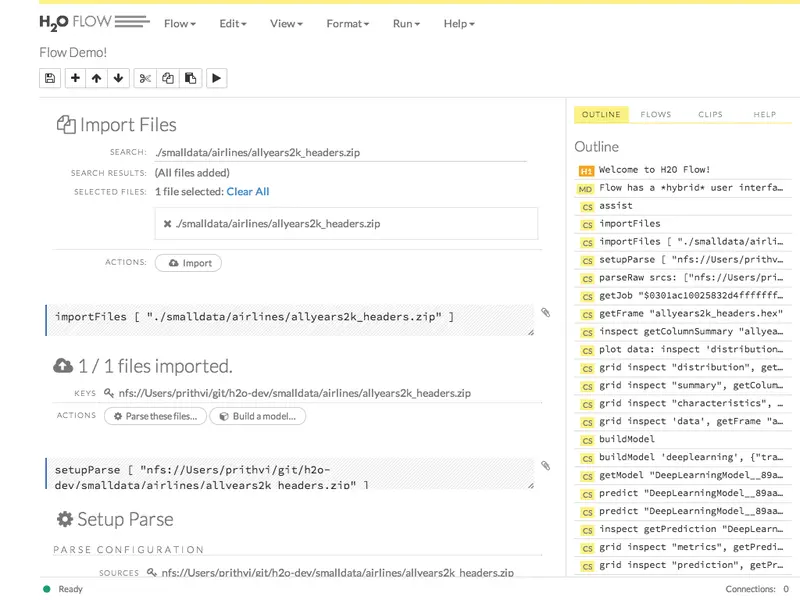Click the Save flow toolbar icon
This screenshot has width=800, height=600.
point(50,78)
